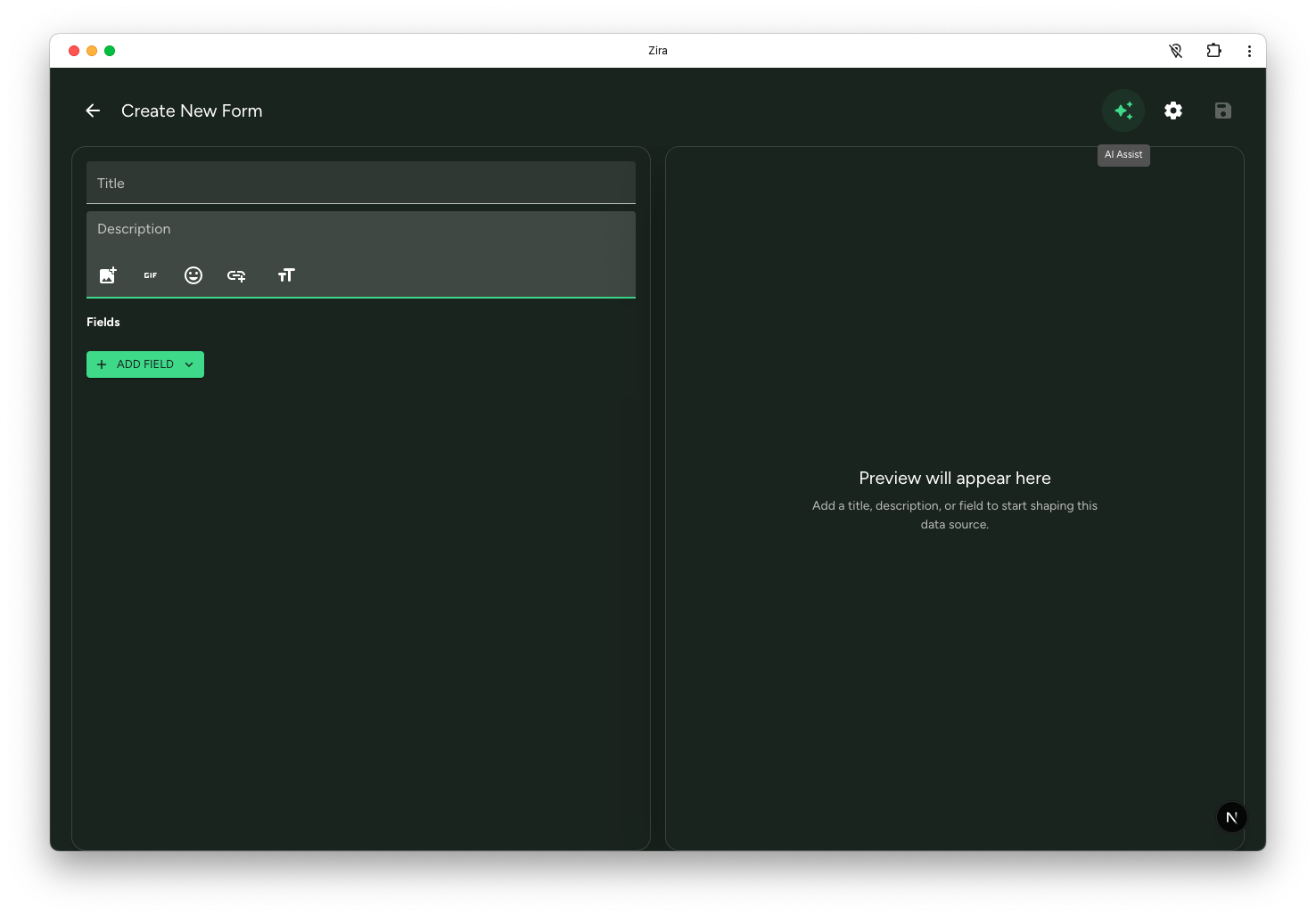1316x917 pixels.
Task: Go back using the arrow icon
Action: pos(93,111)
